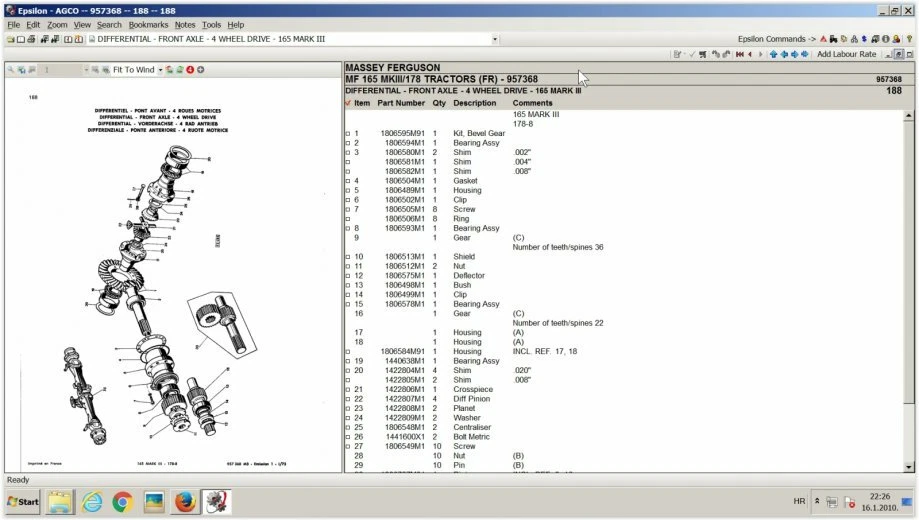This screenshot has height=520, width=919.
Task: Select part number 1806584M91 Housing row
Action: (624, 351)
